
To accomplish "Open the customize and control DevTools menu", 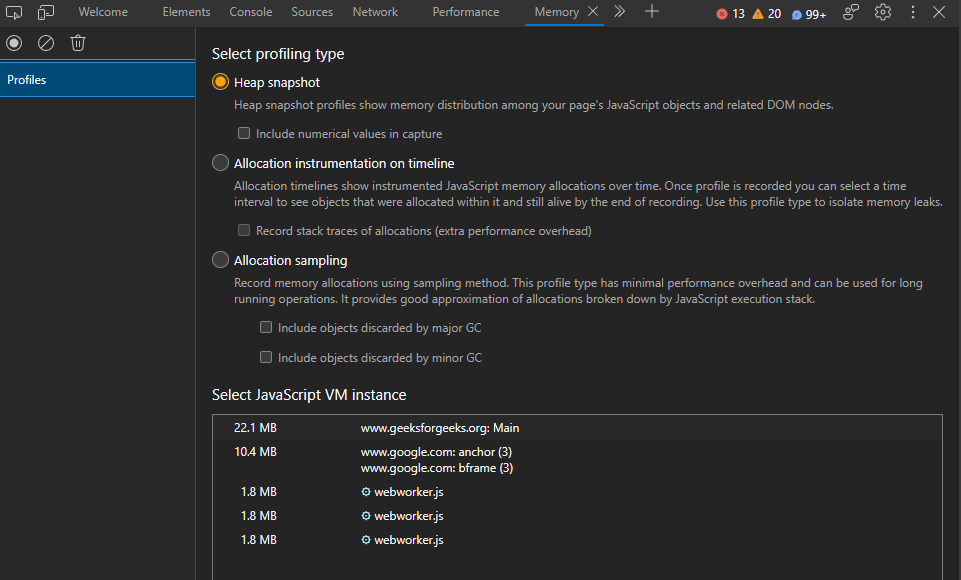I will (912, 12).
